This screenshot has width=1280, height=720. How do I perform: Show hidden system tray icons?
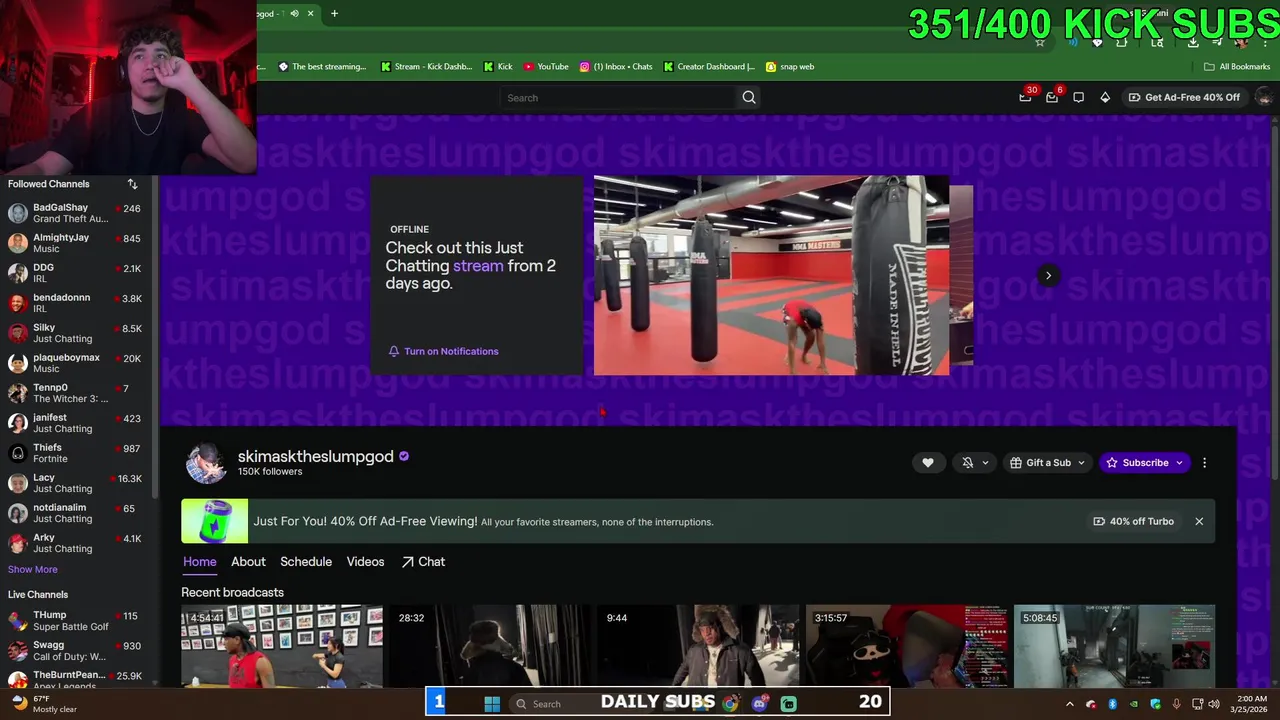(1069, 704)
